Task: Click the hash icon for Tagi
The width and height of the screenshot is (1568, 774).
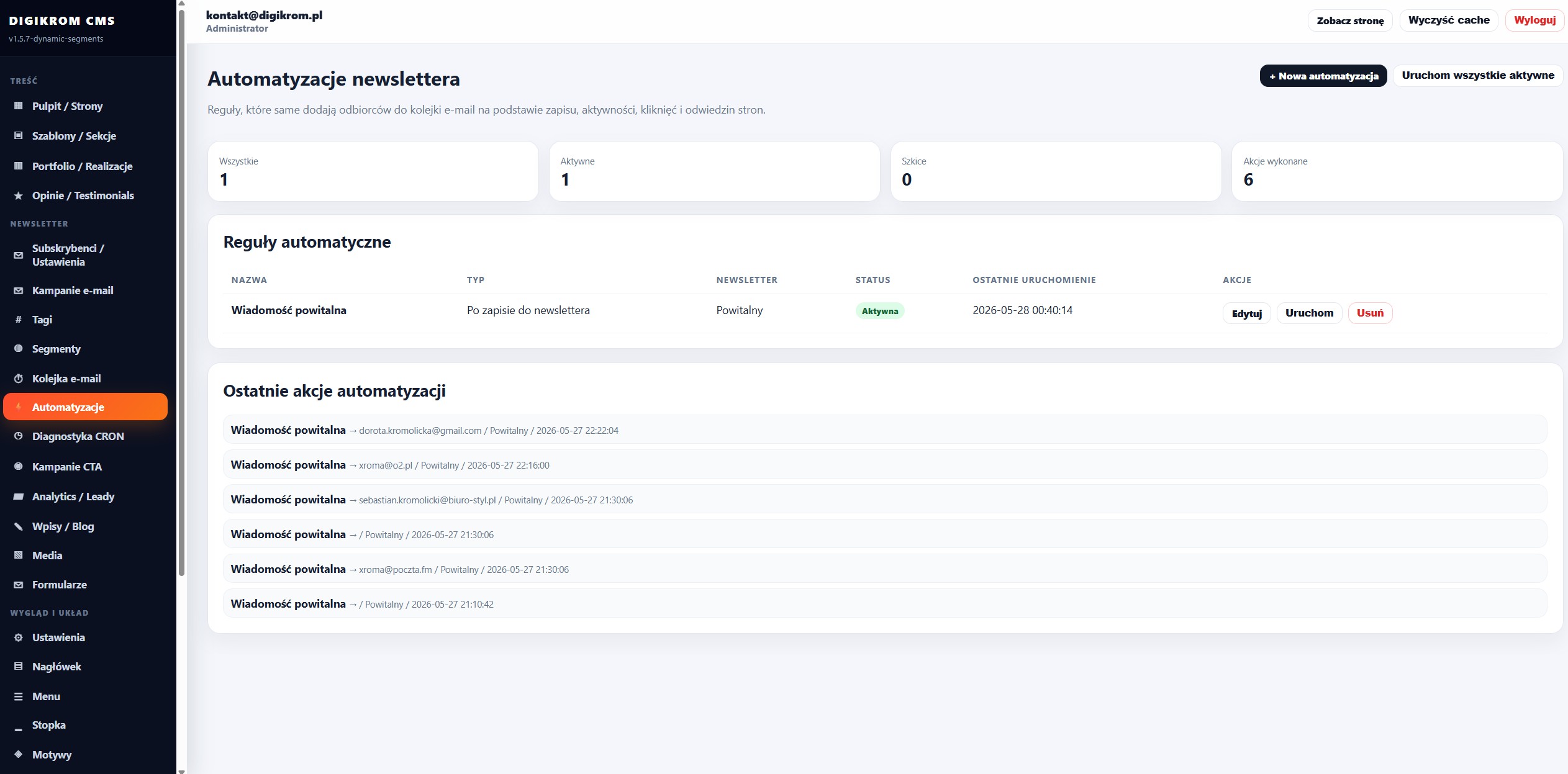Action: (19, 320)
